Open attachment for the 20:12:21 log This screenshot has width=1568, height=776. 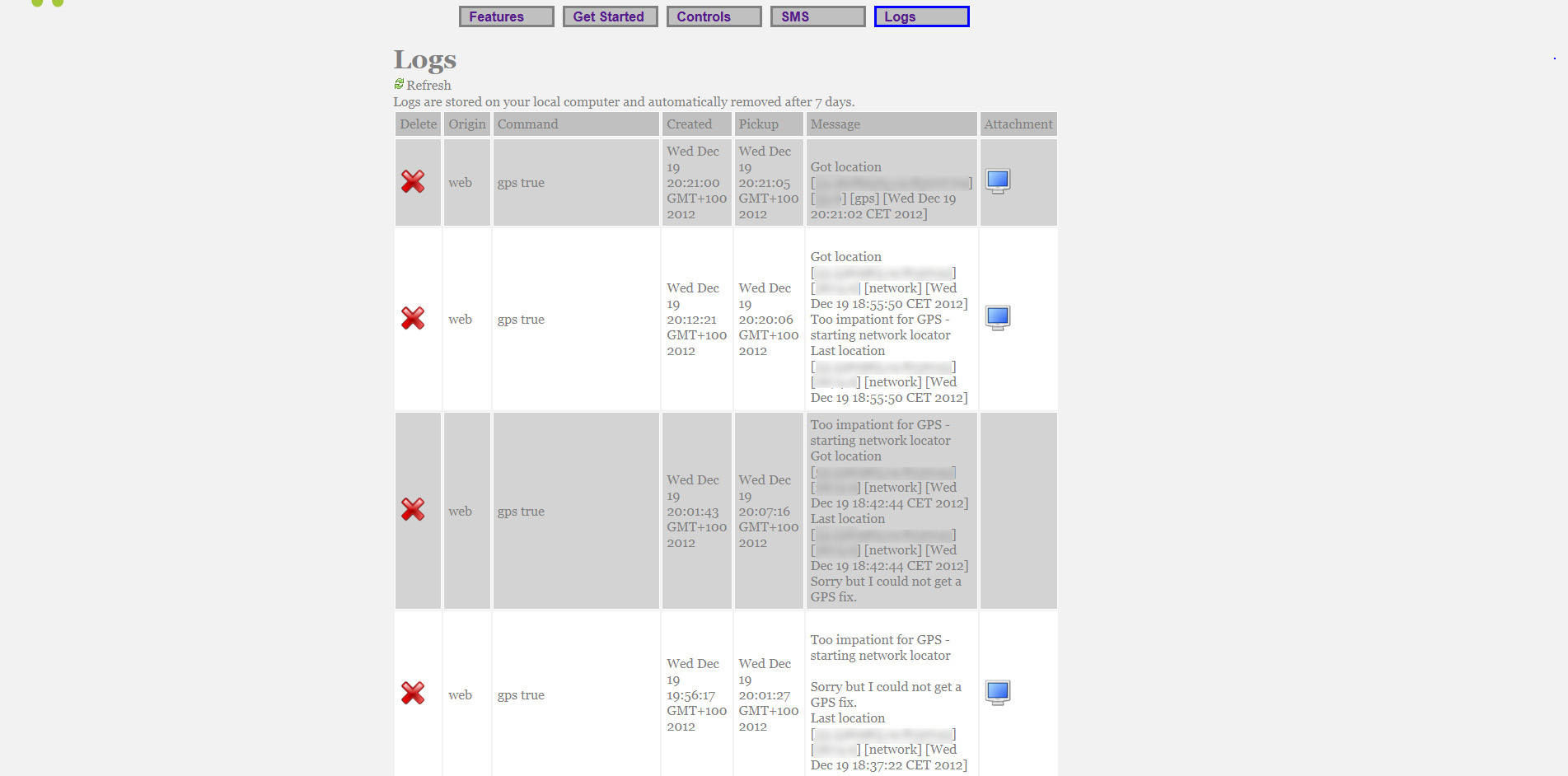(x=998, y=318)
